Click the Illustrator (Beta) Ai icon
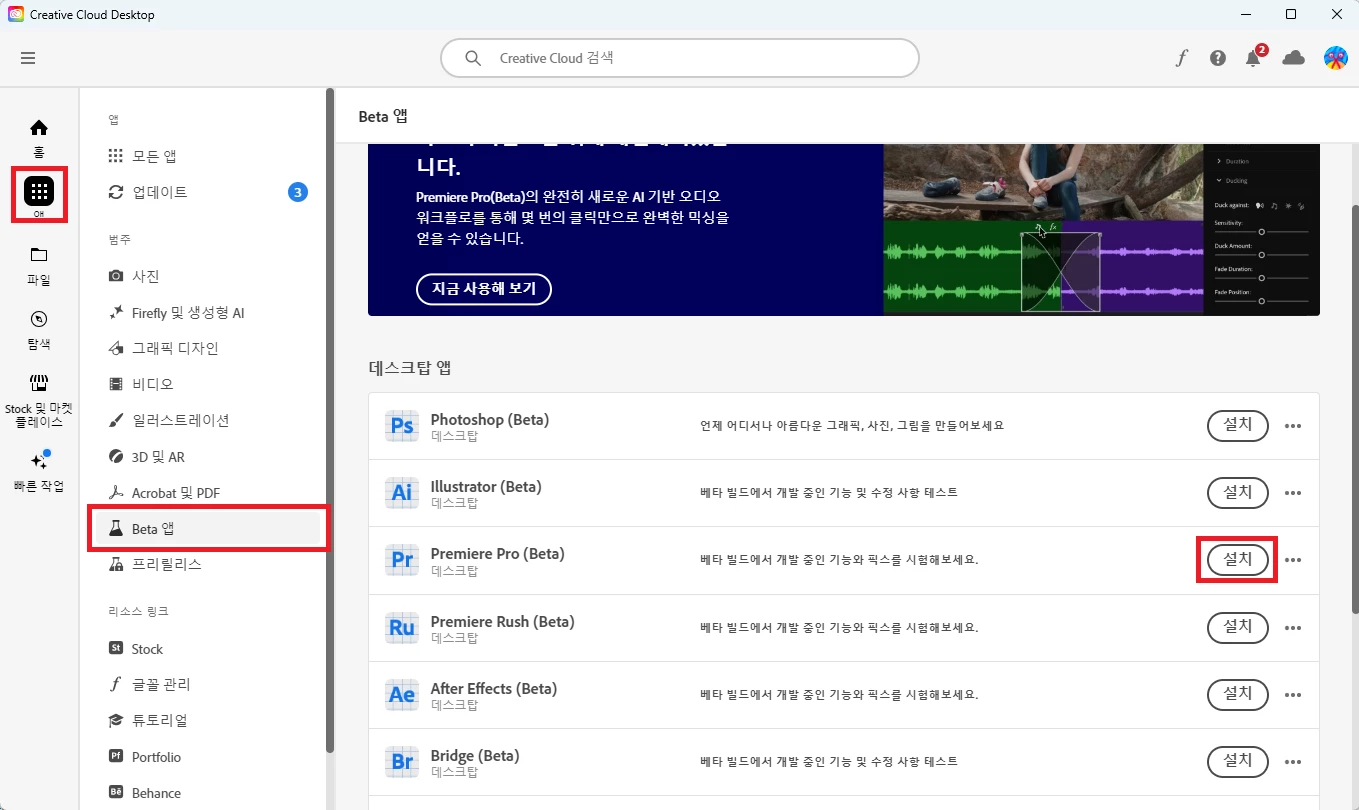The image size is (1359, 810). (402, 493)
